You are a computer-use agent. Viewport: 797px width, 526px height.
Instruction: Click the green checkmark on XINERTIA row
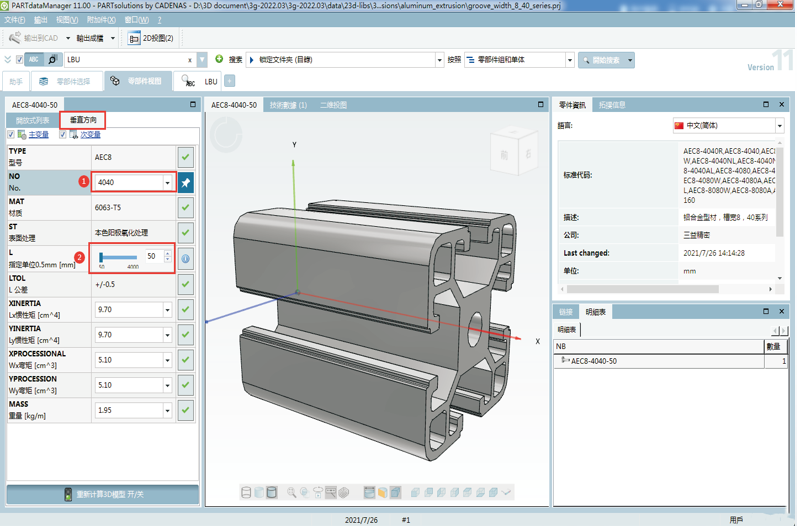(x=186, y=309)
